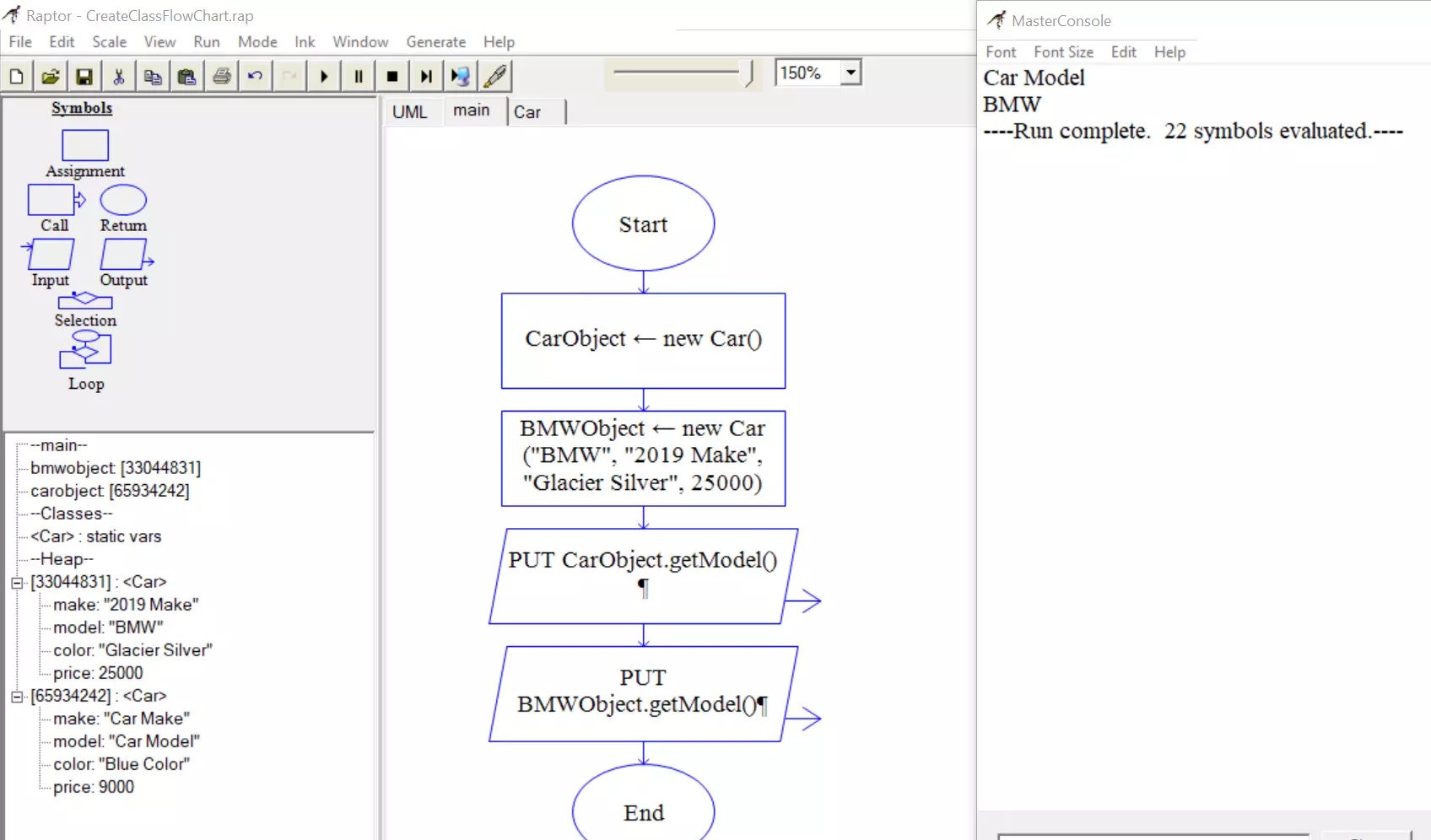Collapse the [65934242] Car heap object

pyautogui.click(x=15, y=696)
